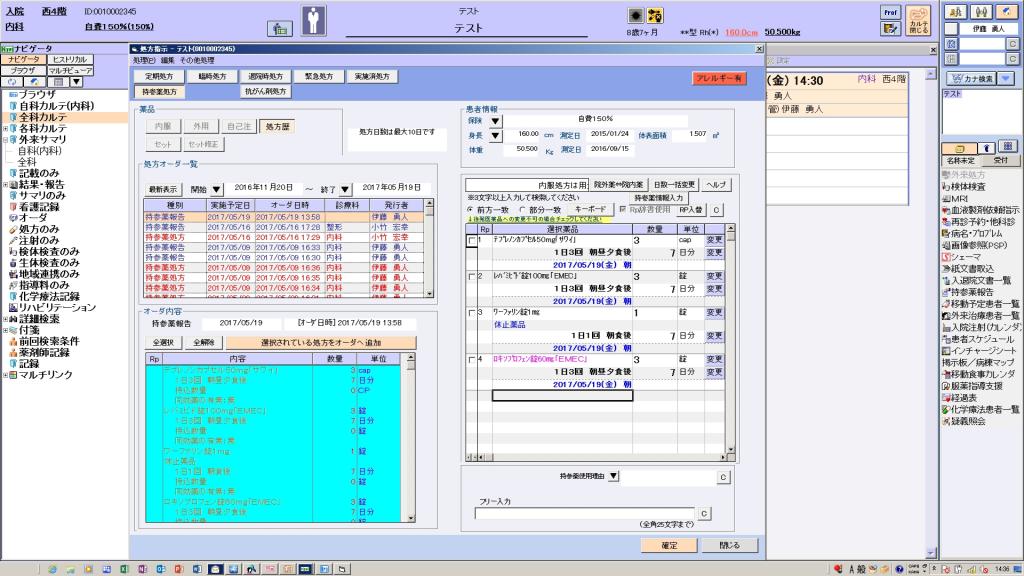Click the カナ検索 button

[970, 78]
